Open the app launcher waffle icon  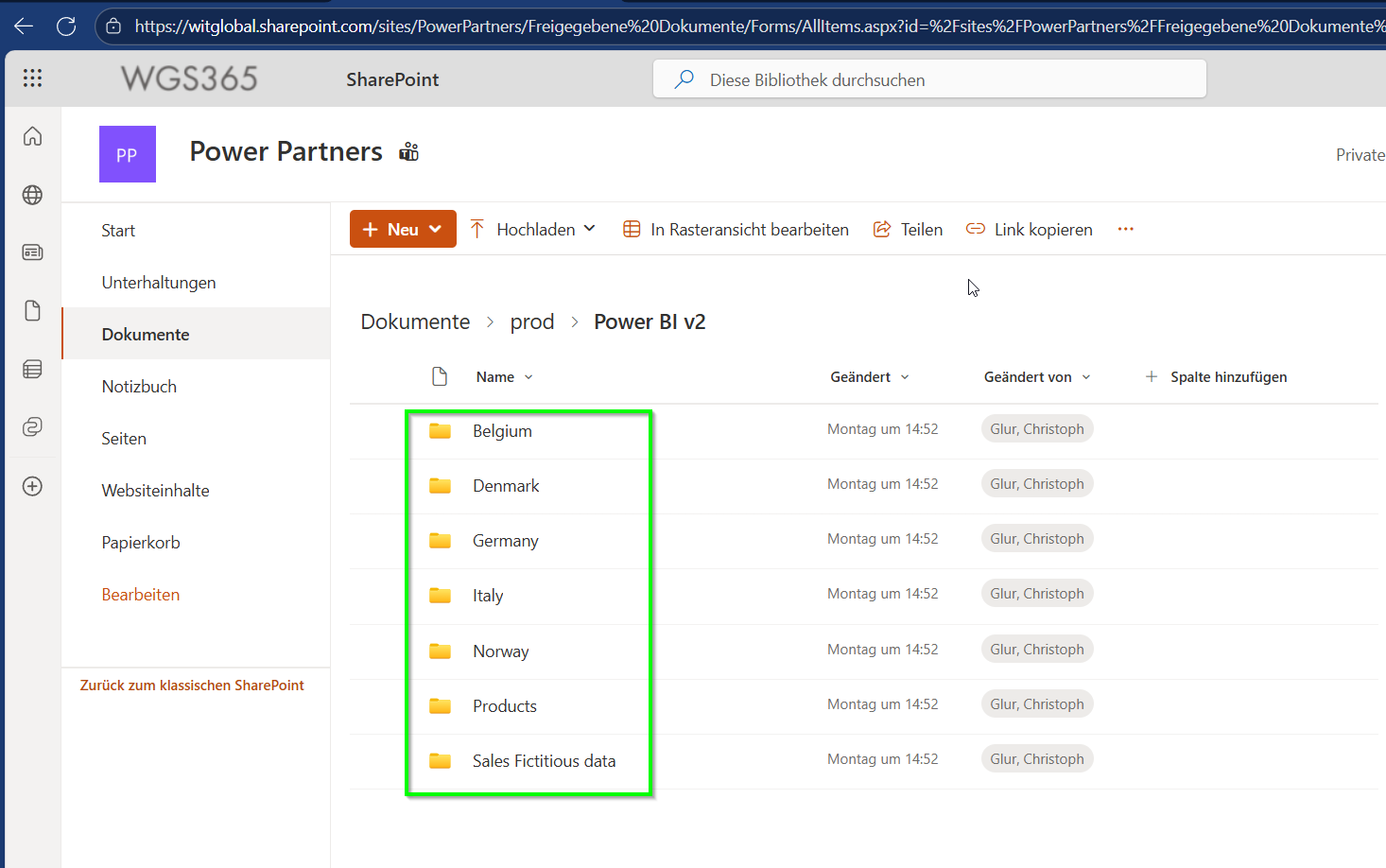coord(32,78)
